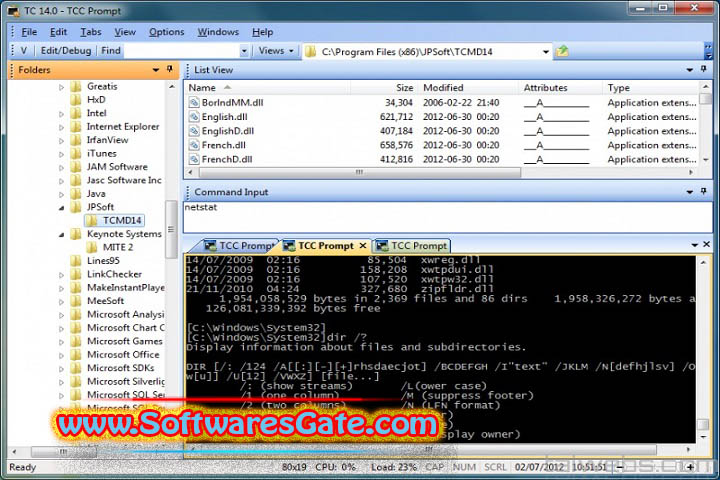Viewport: 720px width, 480px height.
Task: Click the V toolbar button
Action: (23, 51)
